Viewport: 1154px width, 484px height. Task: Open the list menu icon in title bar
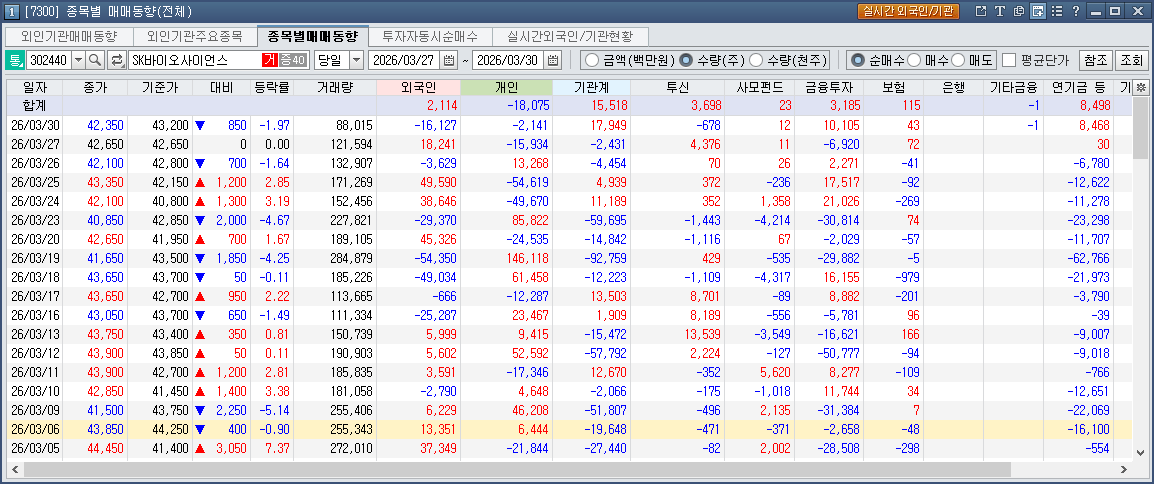pyautogui.click(x=1057, y=11)
